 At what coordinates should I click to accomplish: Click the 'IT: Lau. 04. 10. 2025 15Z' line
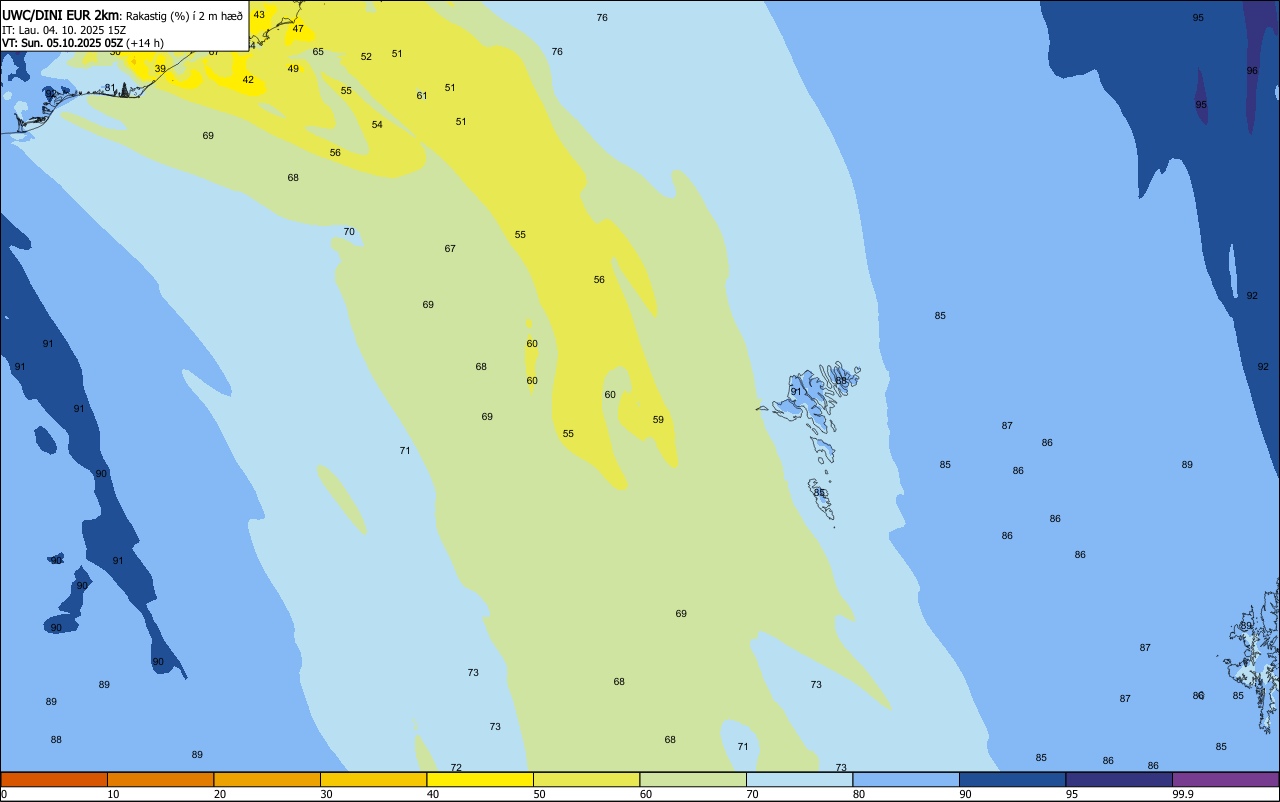coord(64,30)
